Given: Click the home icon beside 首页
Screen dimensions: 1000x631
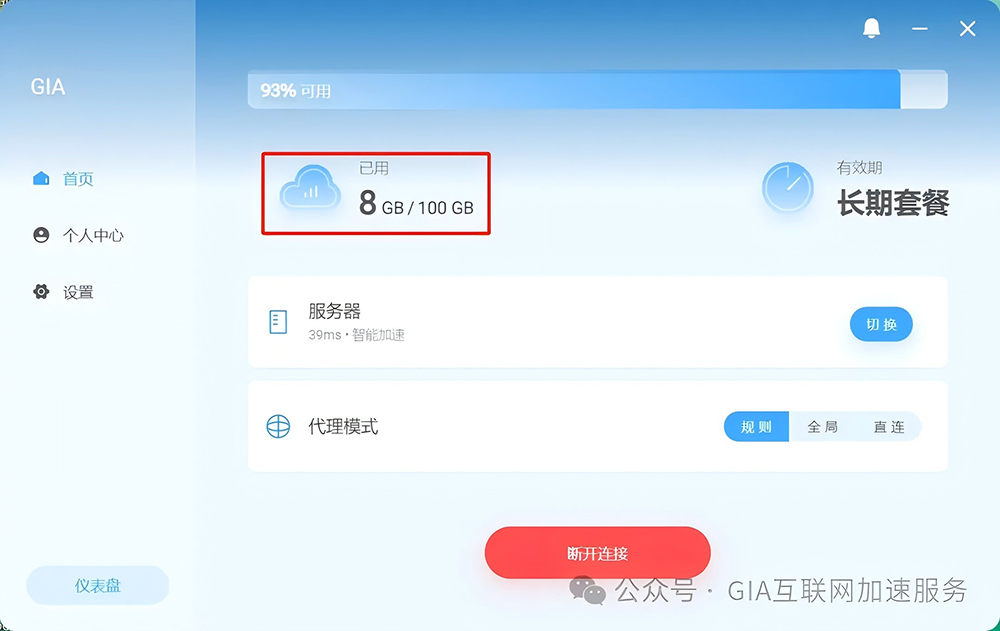Looking at the screenshot, I should [41, 179].
